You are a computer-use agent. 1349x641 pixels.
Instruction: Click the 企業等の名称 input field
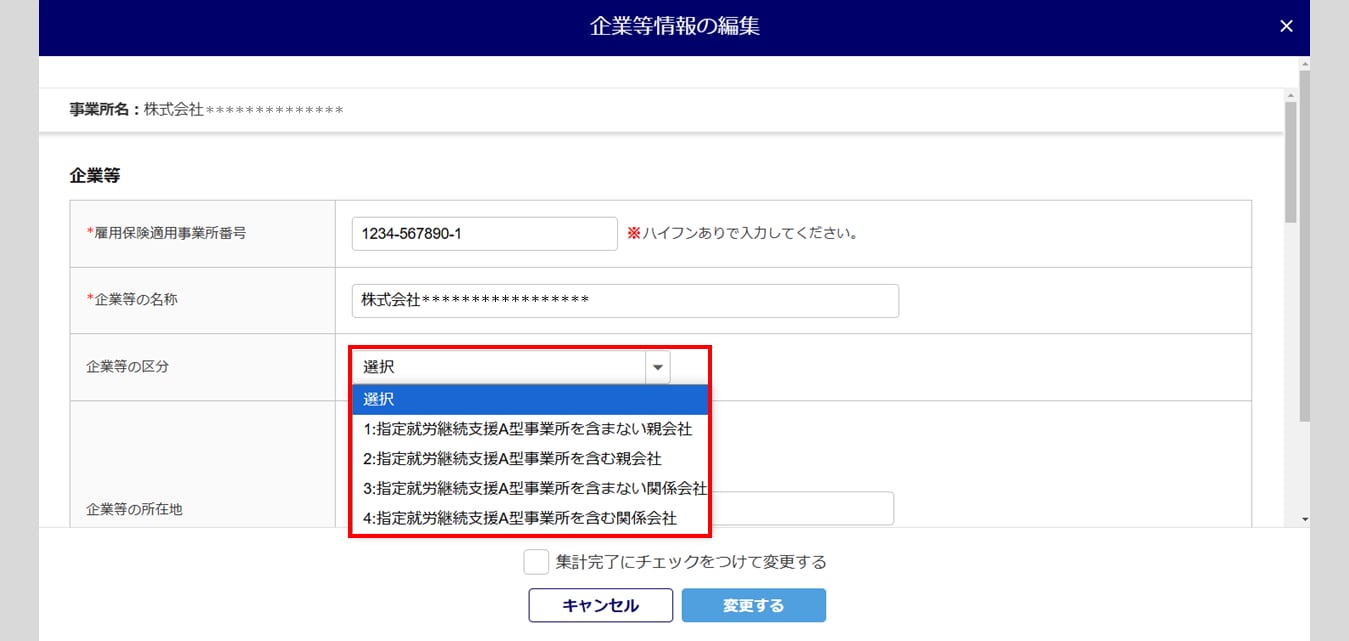pyautogui.click(x=625, y=301)
